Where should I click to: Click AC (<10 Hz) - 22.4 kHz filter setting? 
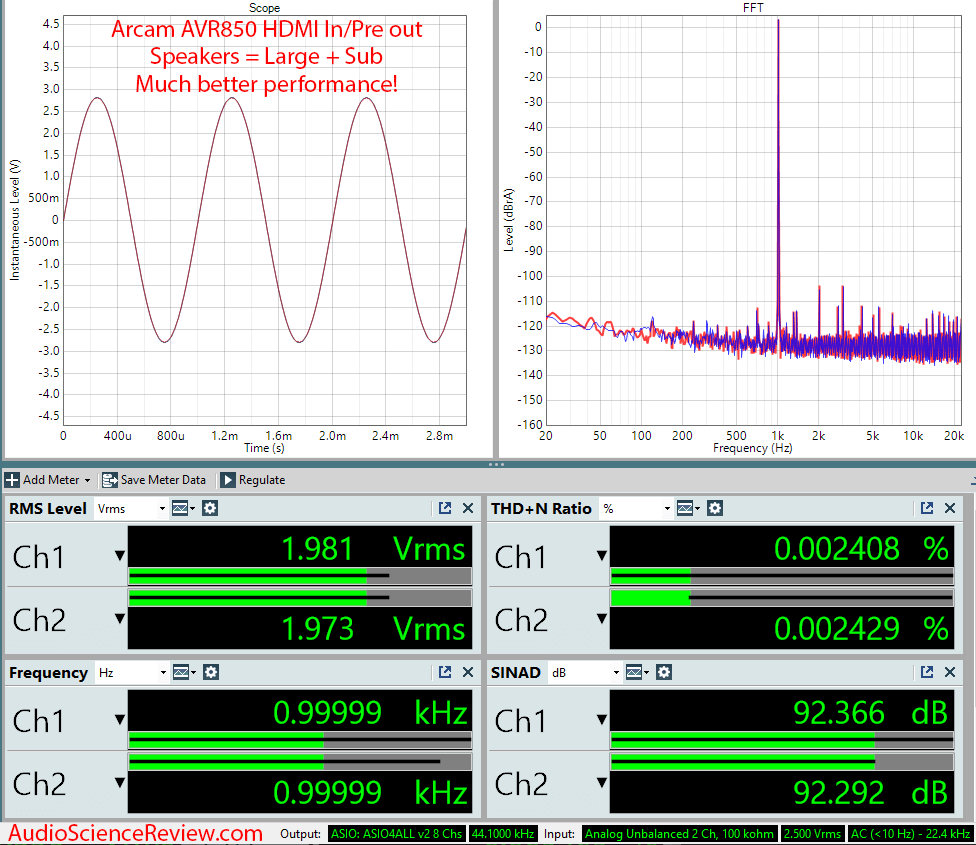coord(911,834)
